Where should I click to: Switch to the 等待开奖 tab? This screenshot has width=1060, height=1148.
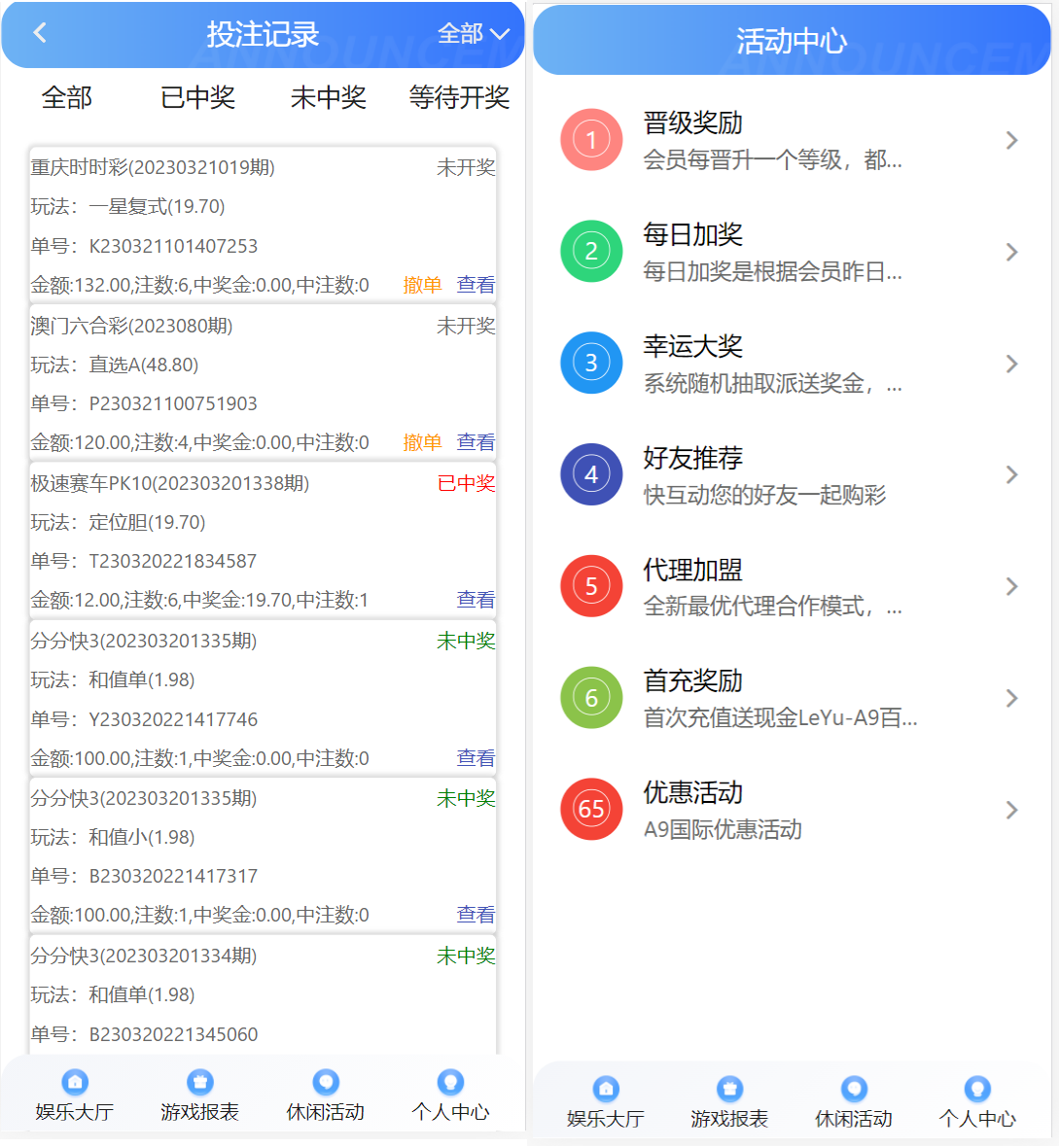click(459, 97)
